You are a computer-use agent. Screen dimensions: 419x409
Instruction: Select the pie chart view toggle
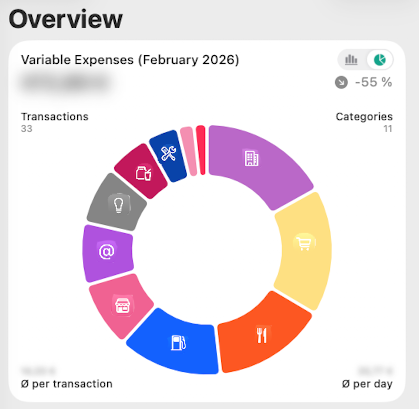(380, 60)
